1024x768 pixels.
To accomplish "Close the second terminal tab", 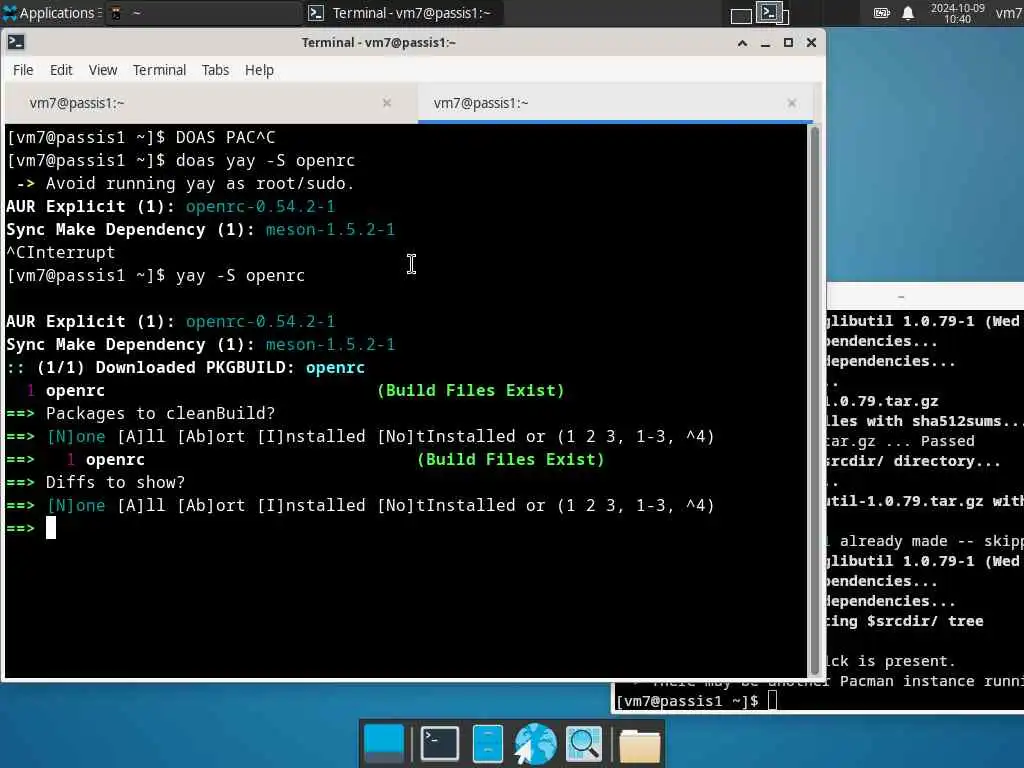I will click(792, 103).
